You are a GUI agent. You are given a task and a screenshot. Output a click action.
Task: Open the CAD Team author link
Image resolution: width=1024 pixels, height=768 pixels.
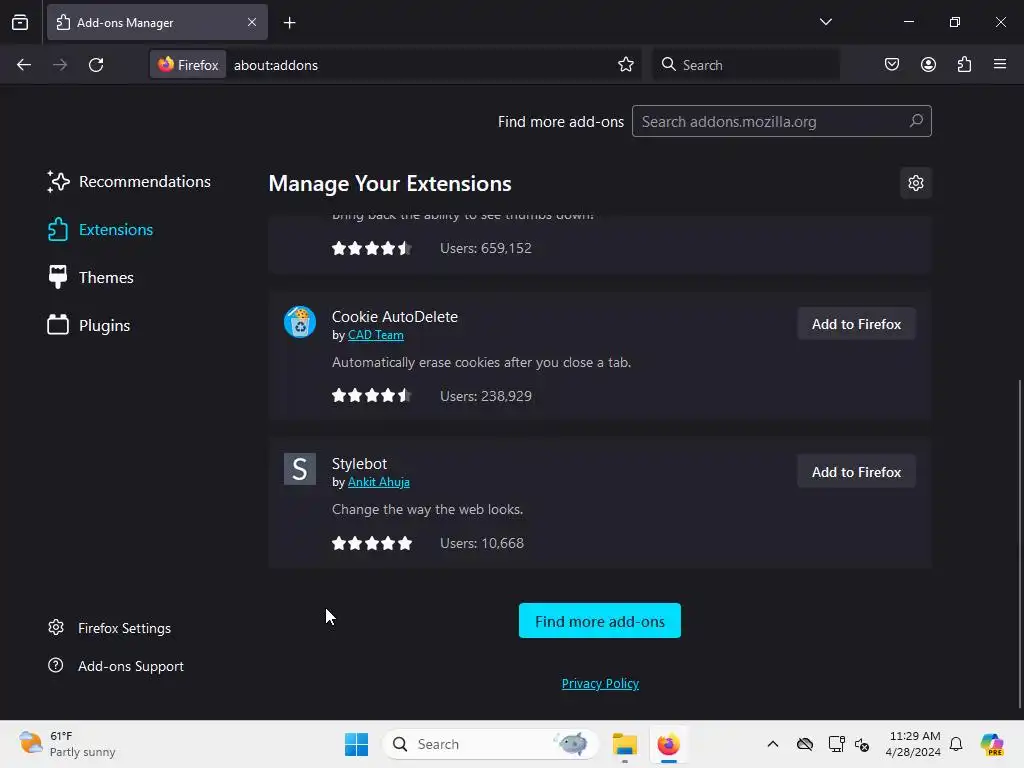[376, 335]
